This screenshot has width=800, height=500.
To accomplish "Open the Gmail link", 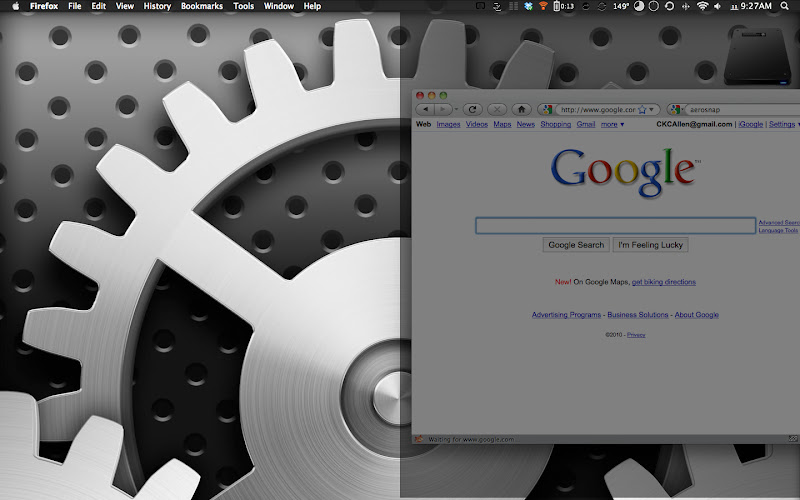I will [586, 124].
